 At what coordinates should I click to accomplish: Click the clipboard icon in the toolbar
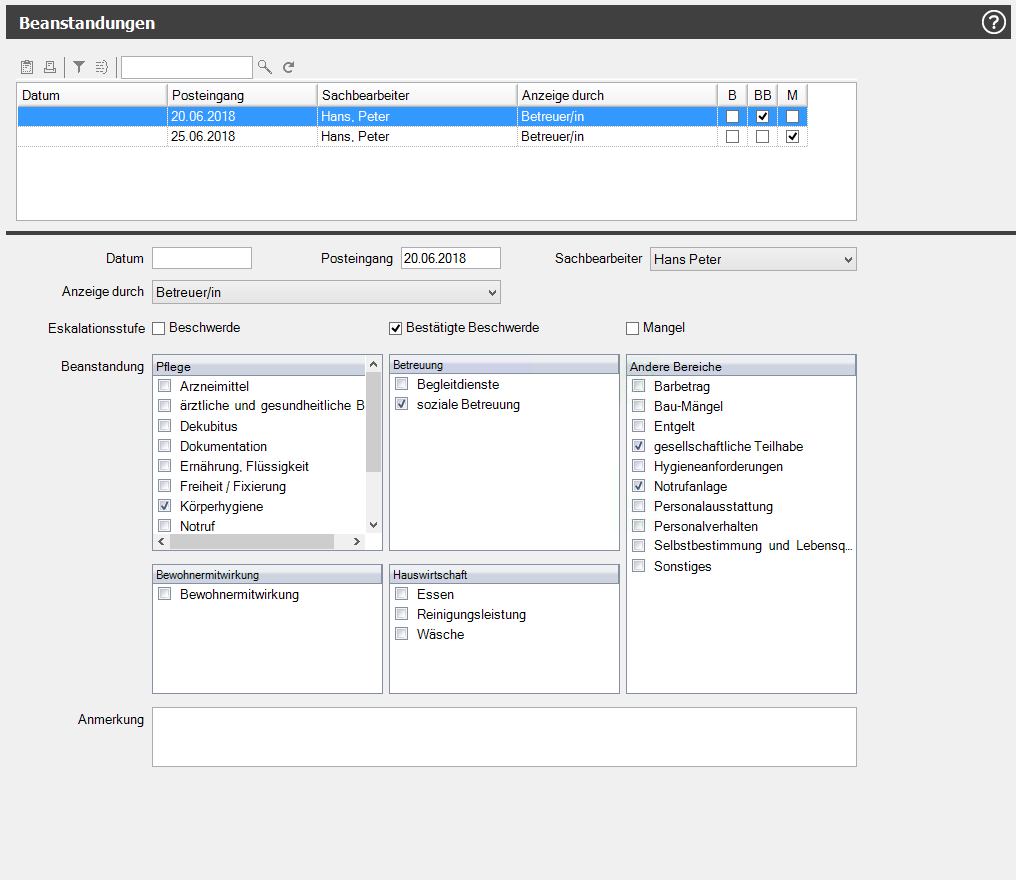pyautogui.click(x=27, y=67)
